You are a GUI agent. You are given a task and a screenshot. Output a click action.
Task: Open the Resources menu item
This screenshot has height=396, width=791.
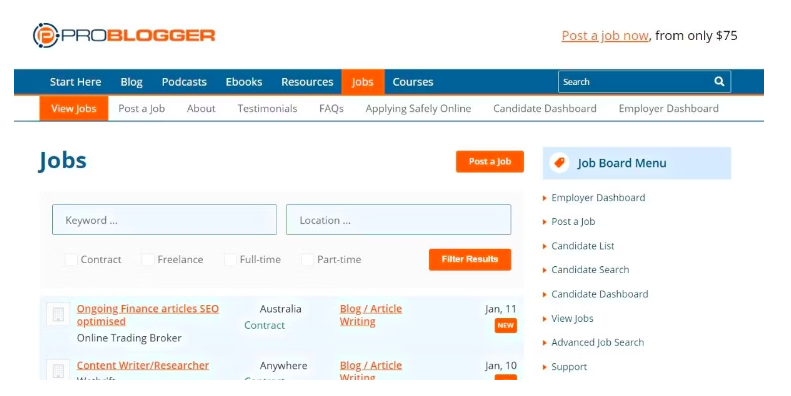point(307,82)
